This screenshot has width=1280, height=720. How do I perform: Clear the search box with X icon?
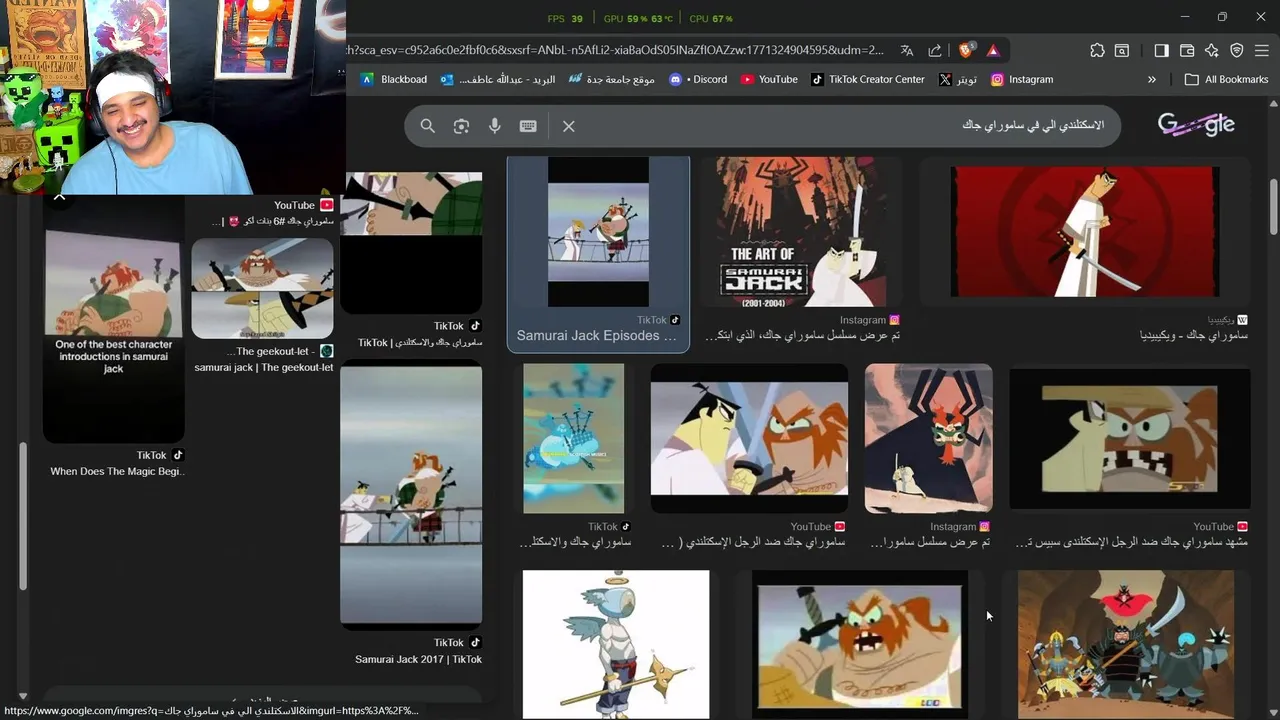(x=568, y=126)
